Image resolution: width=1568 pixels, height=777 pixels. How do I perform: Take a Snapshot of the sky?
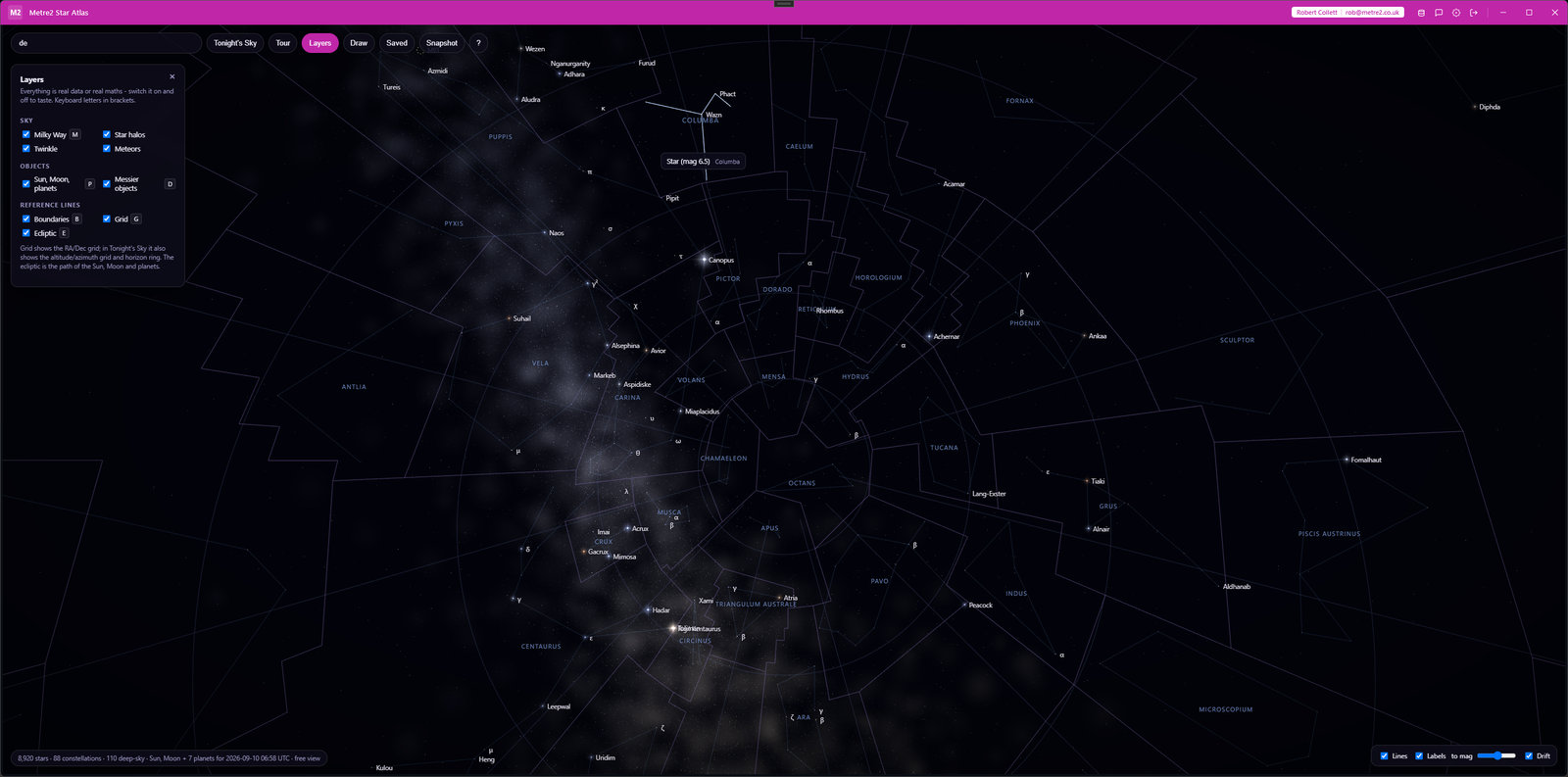(x=442, y=43)
